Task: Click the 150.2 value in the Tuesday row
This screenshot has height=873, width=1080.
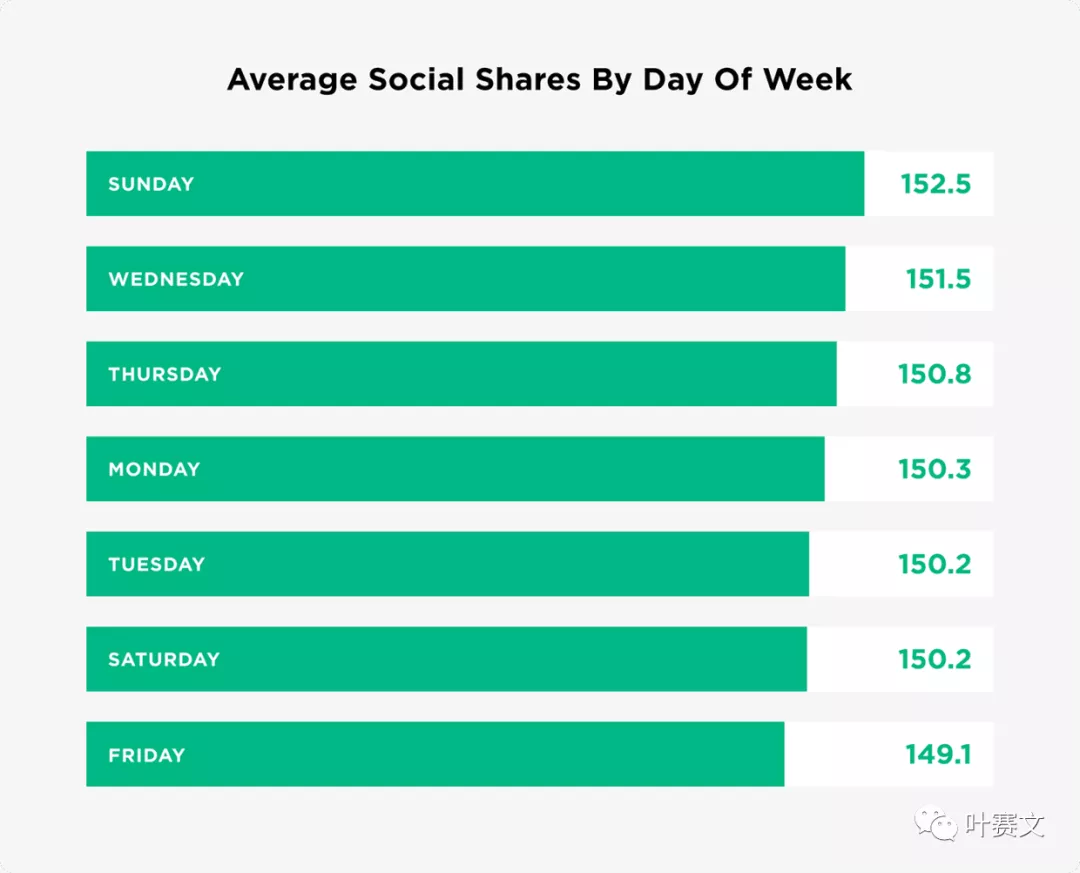Action: [x=934, y=564]
